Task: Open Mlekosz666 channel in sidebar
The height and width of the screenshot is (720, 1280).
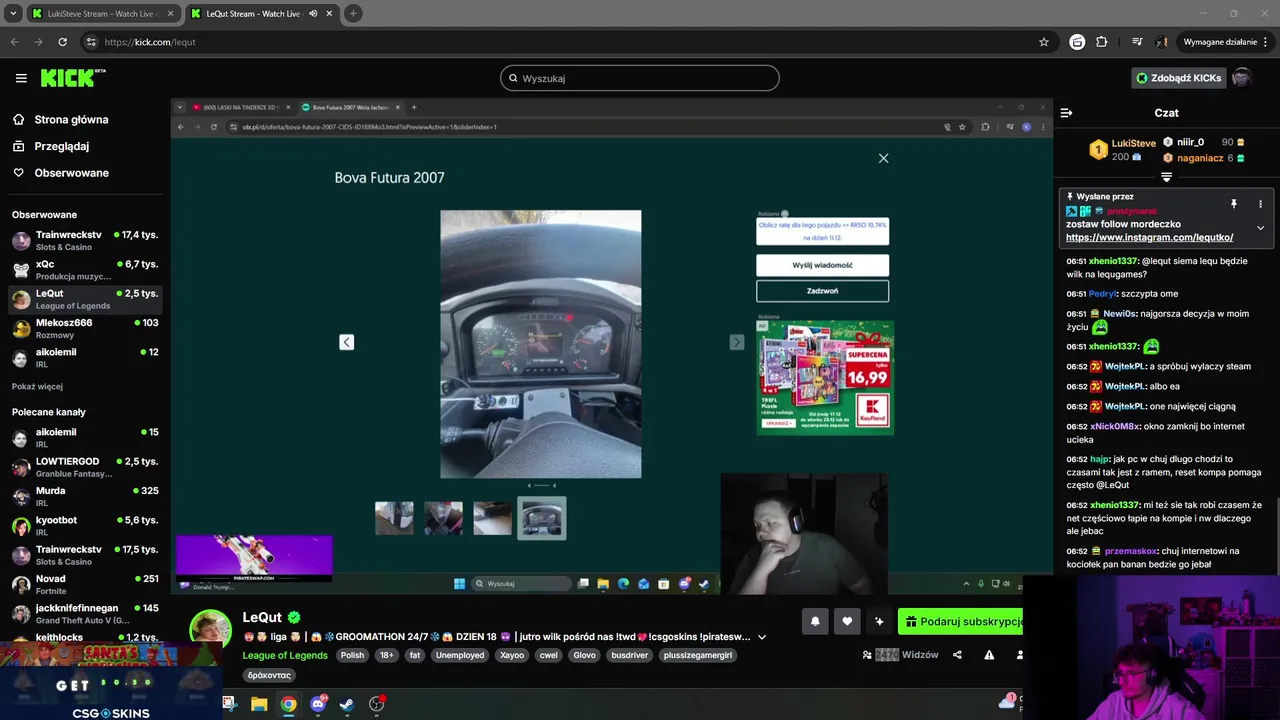Action: pyautogui.click(x=85, y=328)
